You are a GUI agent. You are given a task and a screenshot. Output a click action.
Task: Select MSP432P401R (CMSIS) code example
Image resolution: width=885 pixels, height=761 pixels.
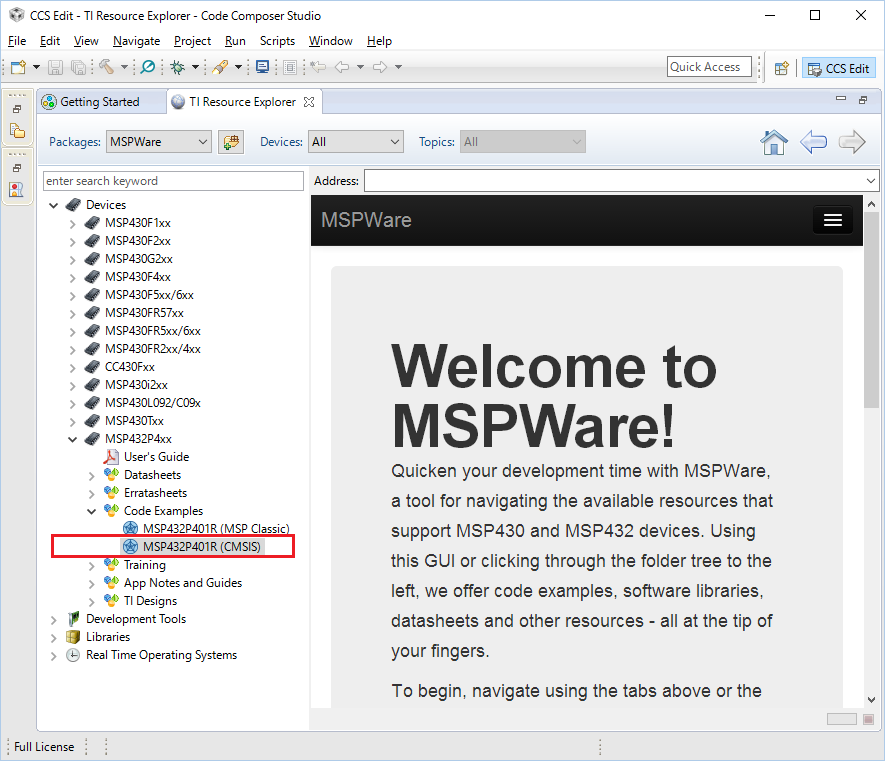point(201,547)
